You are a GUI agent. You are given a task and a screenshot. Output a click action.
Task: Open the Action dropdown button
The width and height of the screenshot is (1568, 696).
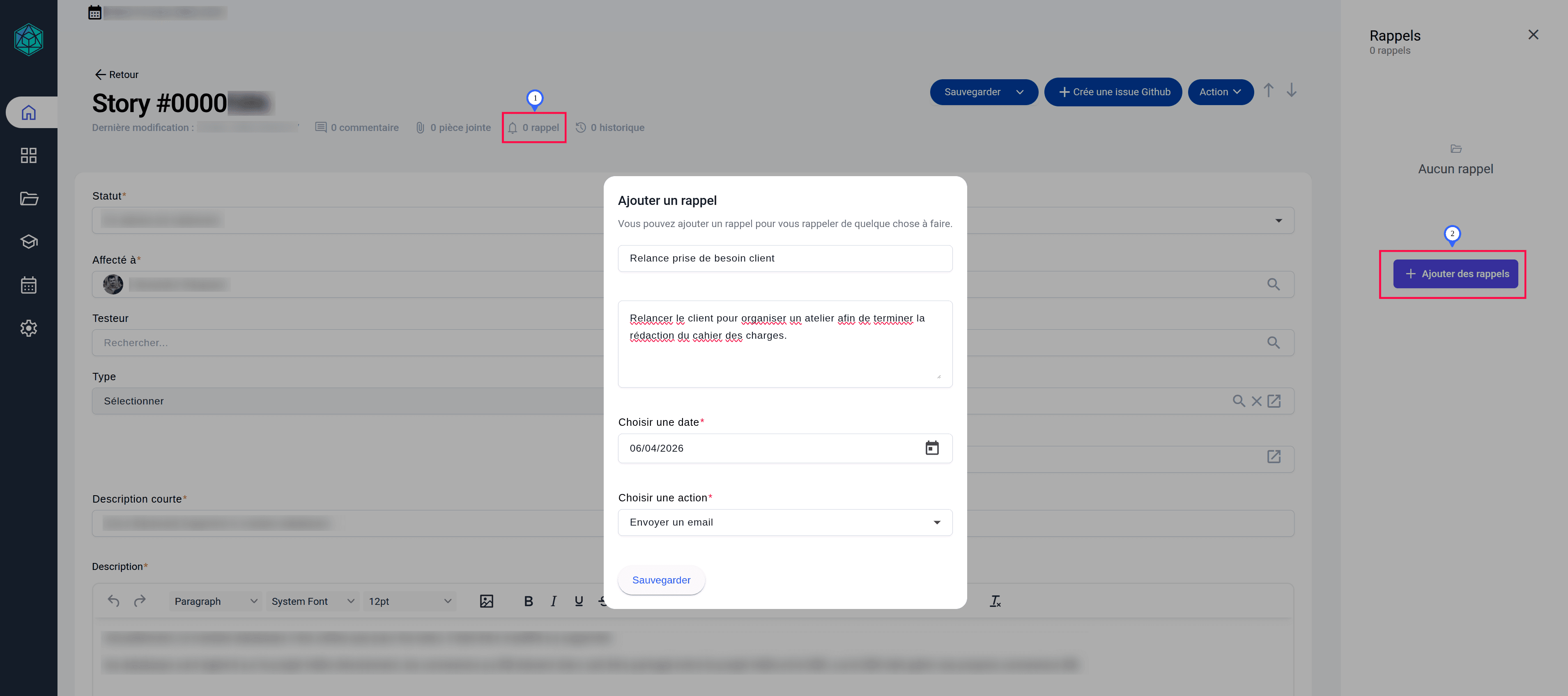1220,92
